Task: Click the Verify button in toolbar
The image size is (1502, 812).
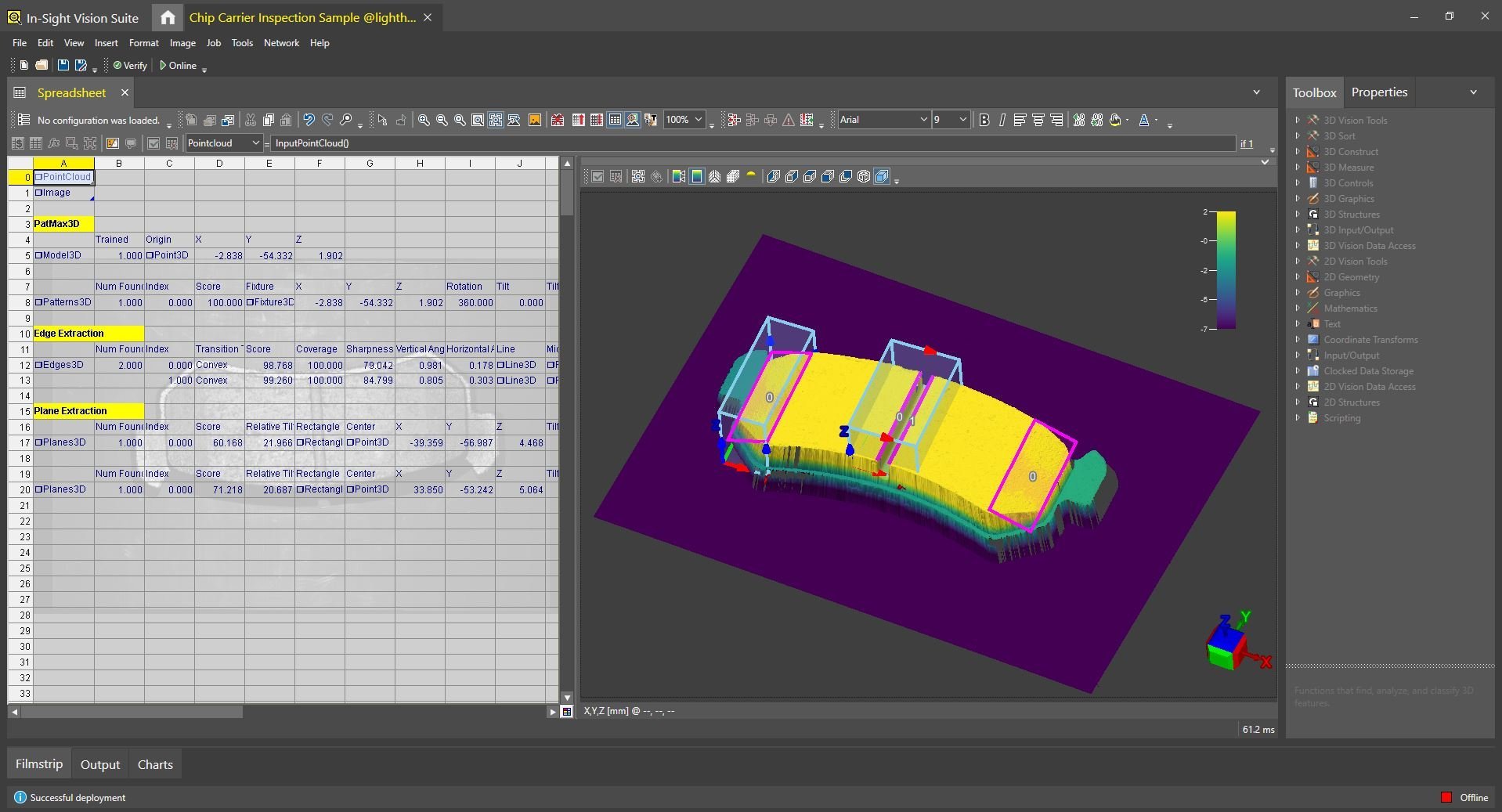Action: click(x=130, y=66)
